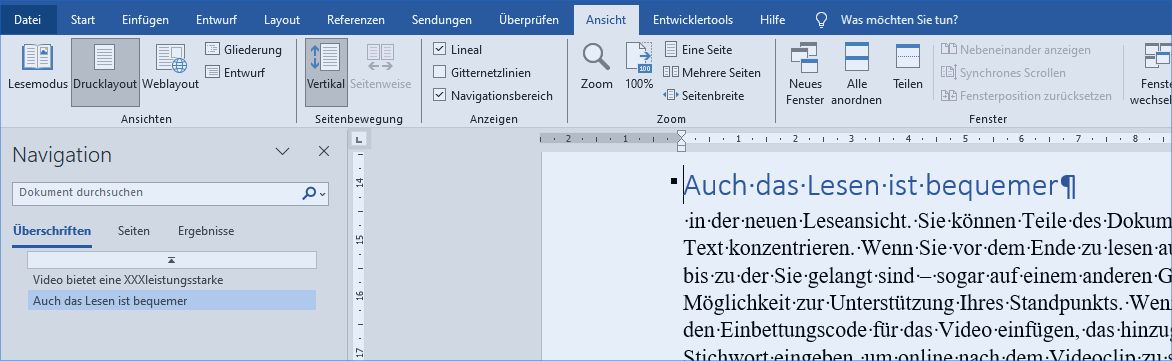Click the tab selector at ruler corner
Viewport: 1172px width, 361px height.
(359, 139)
